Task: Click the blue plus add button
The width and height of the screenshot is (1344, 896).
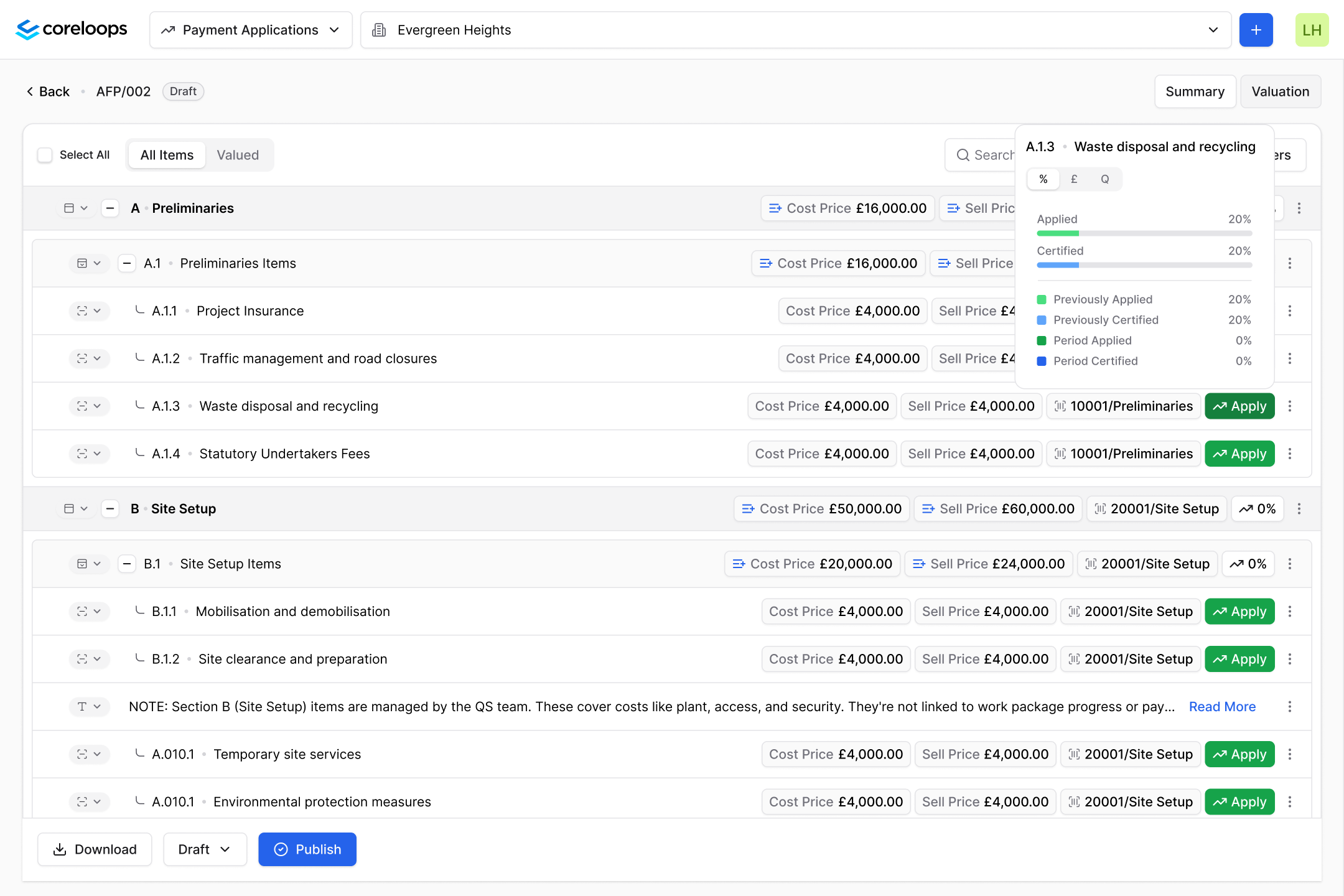Action: coord(1256,30)
